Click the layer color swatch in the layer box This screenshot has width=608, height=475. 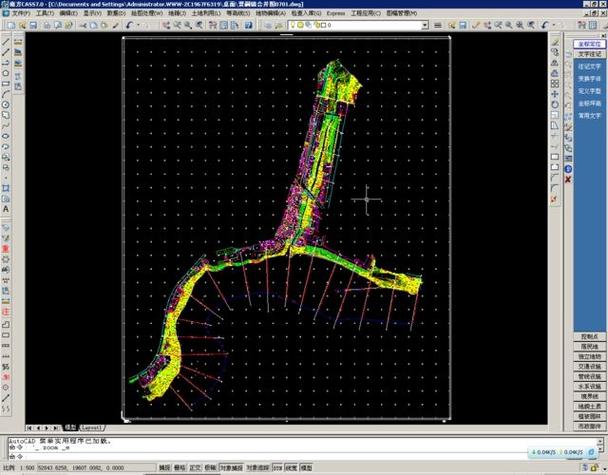323,25
